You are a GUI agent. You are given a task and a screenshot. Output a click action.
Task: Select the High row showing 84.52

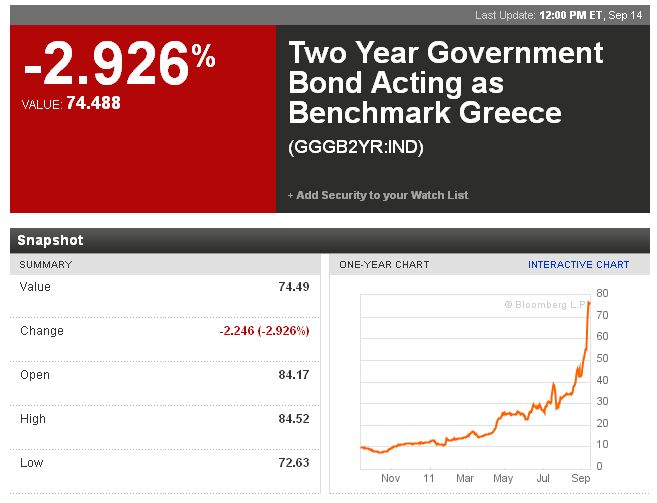tap(164, 419)
